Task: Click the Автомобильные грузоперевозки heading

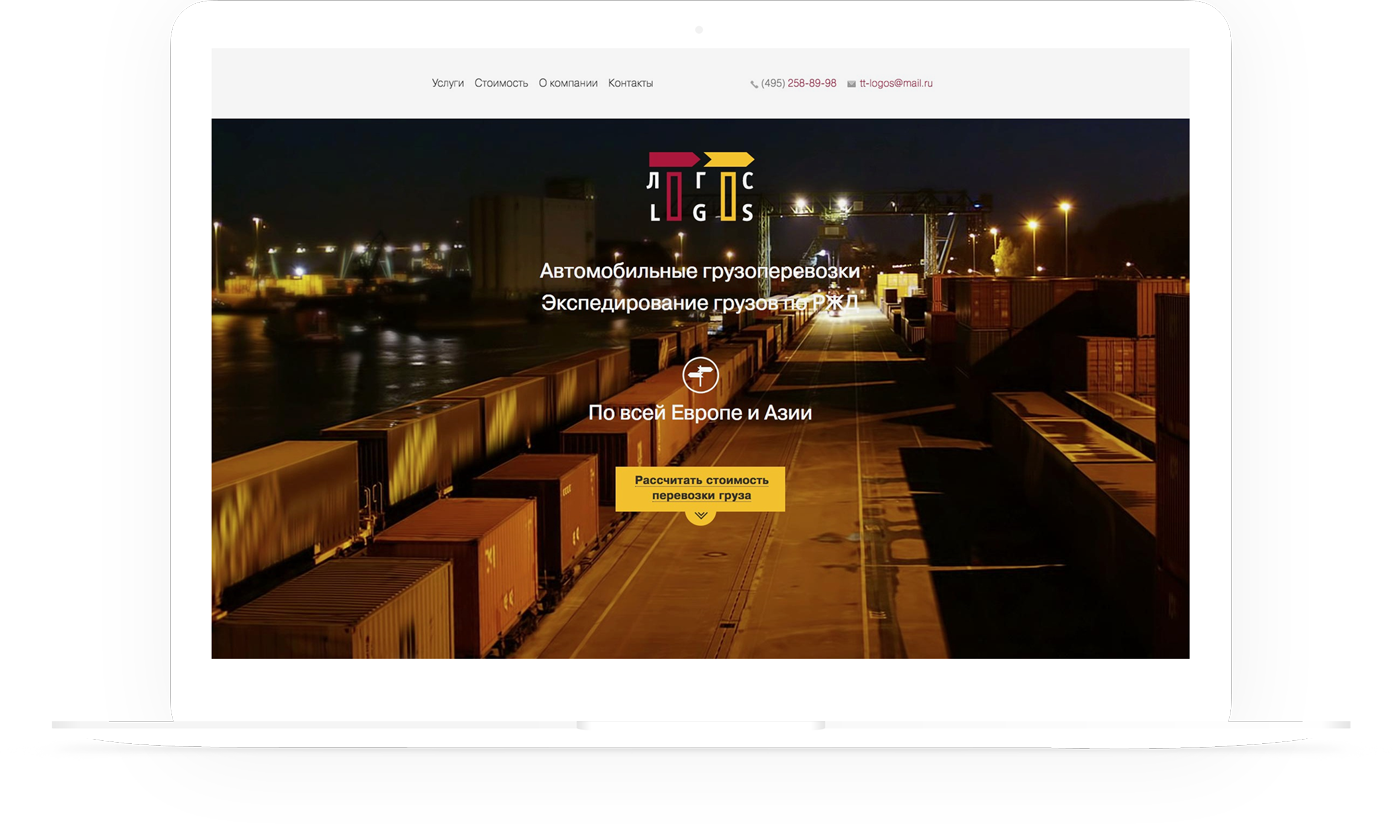Action: point(700,271)
